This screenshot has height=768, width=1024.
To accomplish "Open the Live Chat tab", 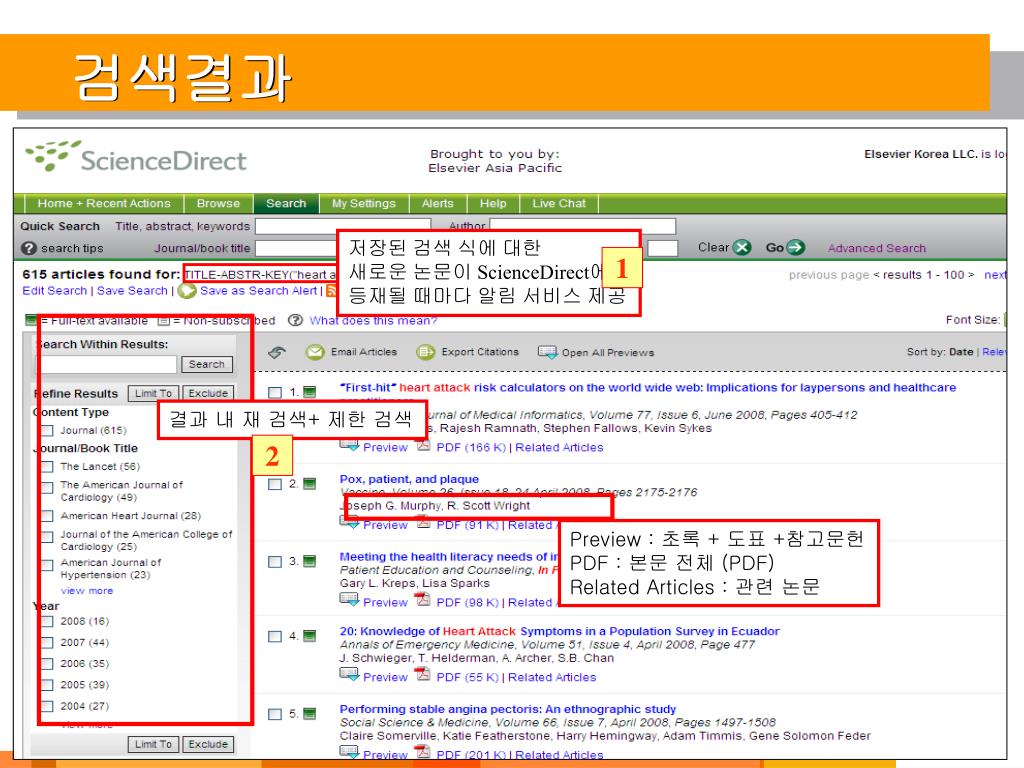I will pos(559,203).
